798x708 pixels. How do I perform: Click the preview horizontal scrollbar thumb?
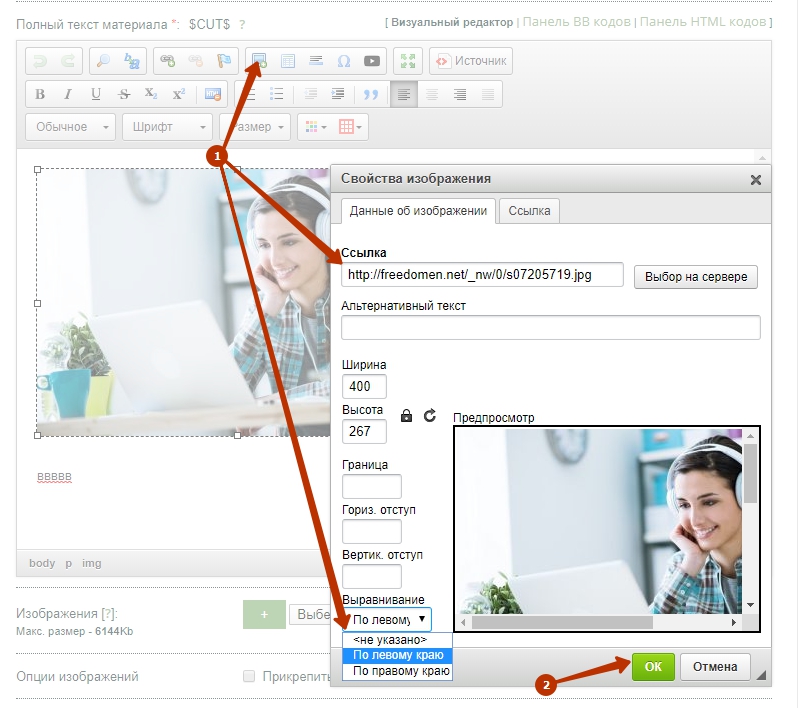pyautogui.click(x=562, y=622)
